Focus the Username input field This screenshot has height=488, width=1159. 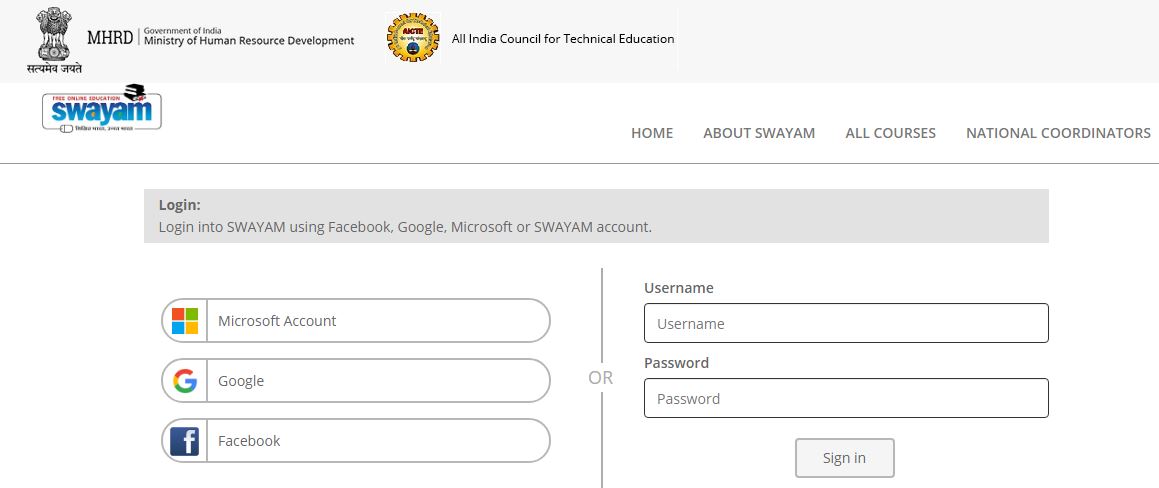pyautogui.click(x=846, y=323)
